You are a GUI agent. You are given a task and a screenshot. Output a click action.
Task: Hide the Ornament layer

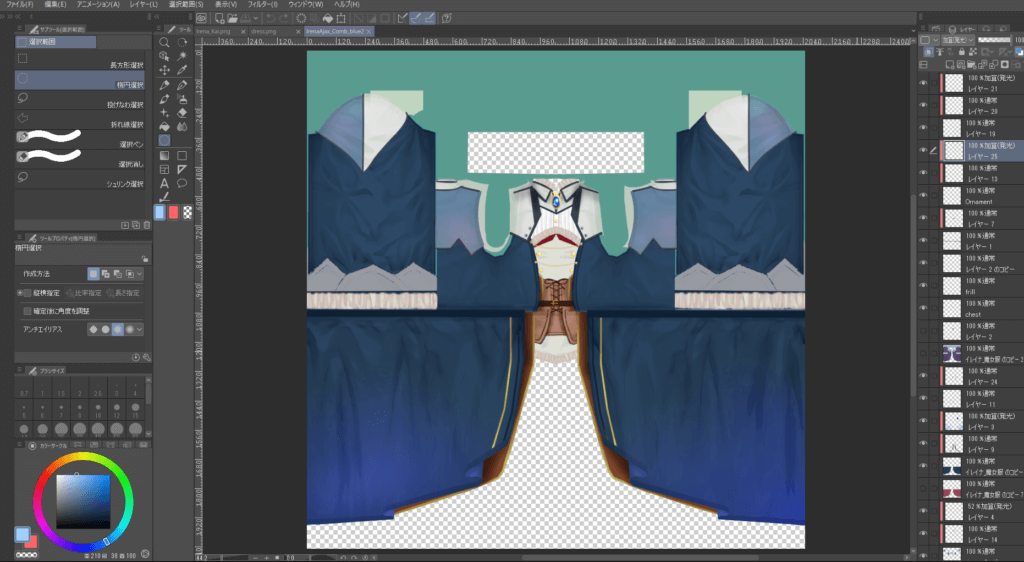click(x=923, y=195)
